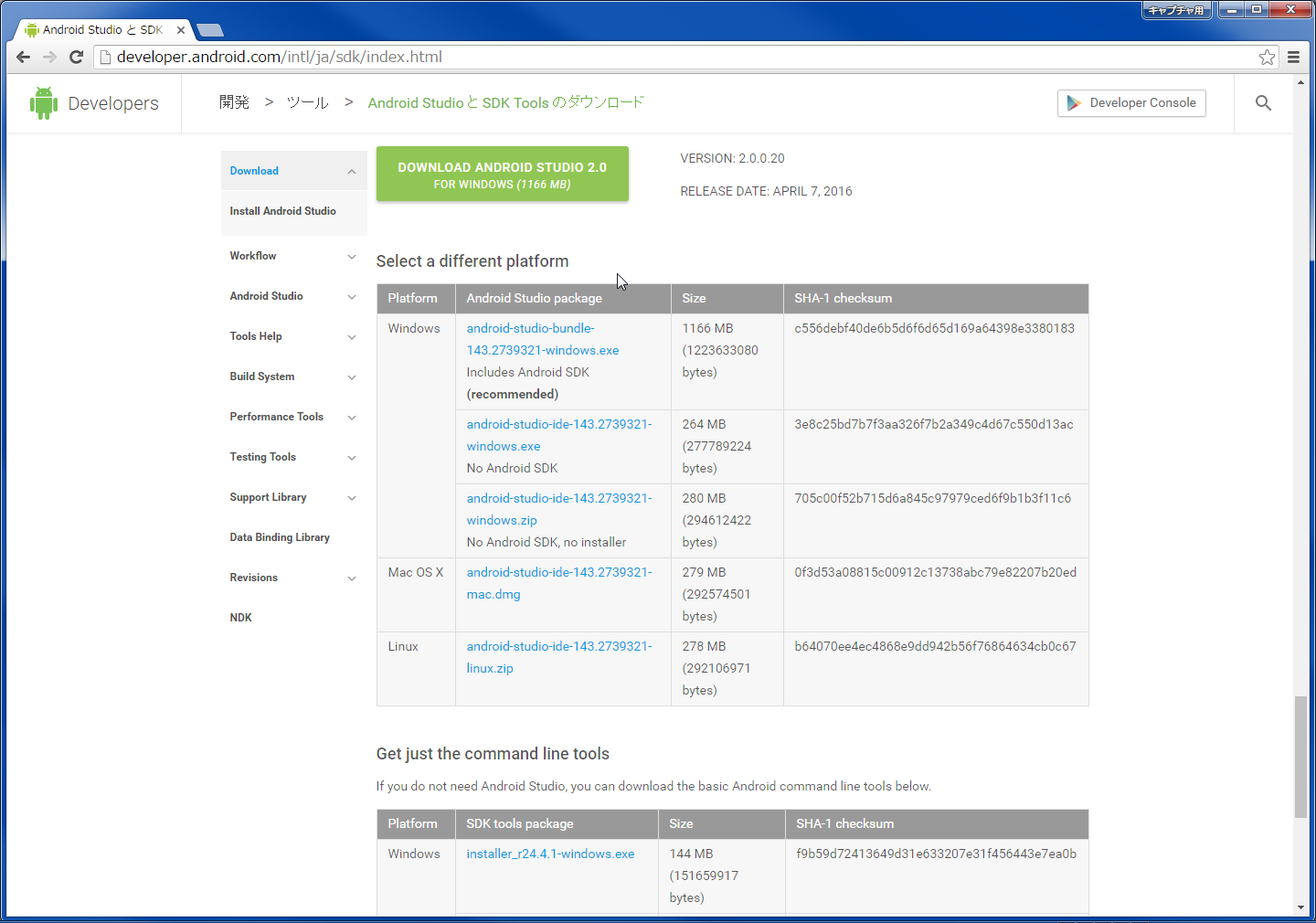Click the ide windows.exe checksum 3e8c25bd…
1316x923 pixels.
pyautogui.click(x=934, y=424)
